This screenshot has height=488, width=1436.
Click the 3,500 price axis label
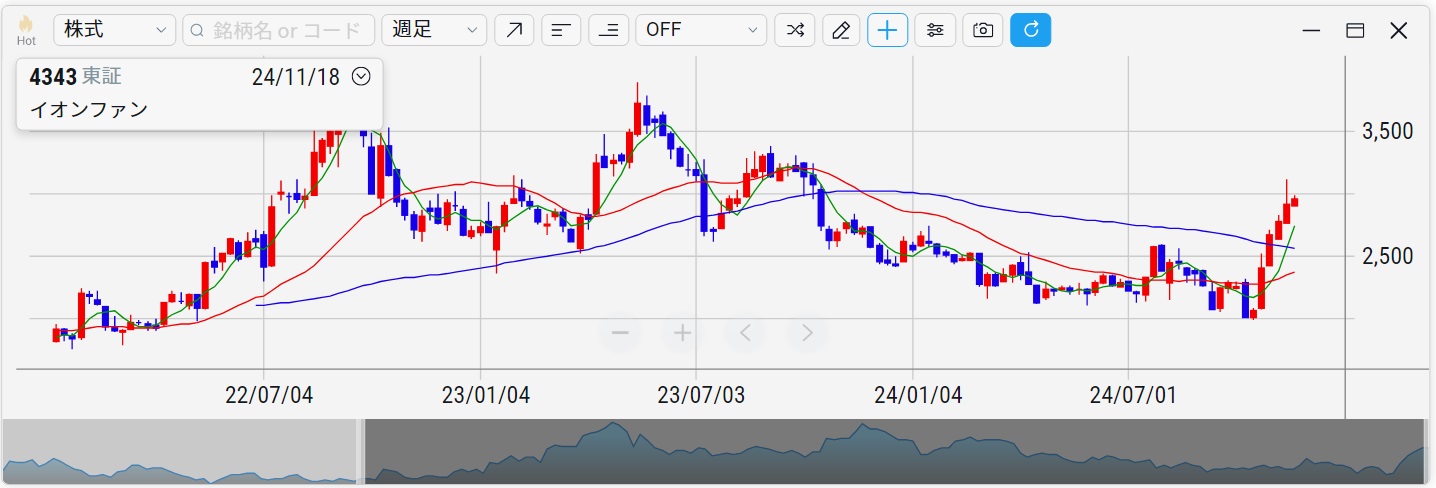[1387, 132]
